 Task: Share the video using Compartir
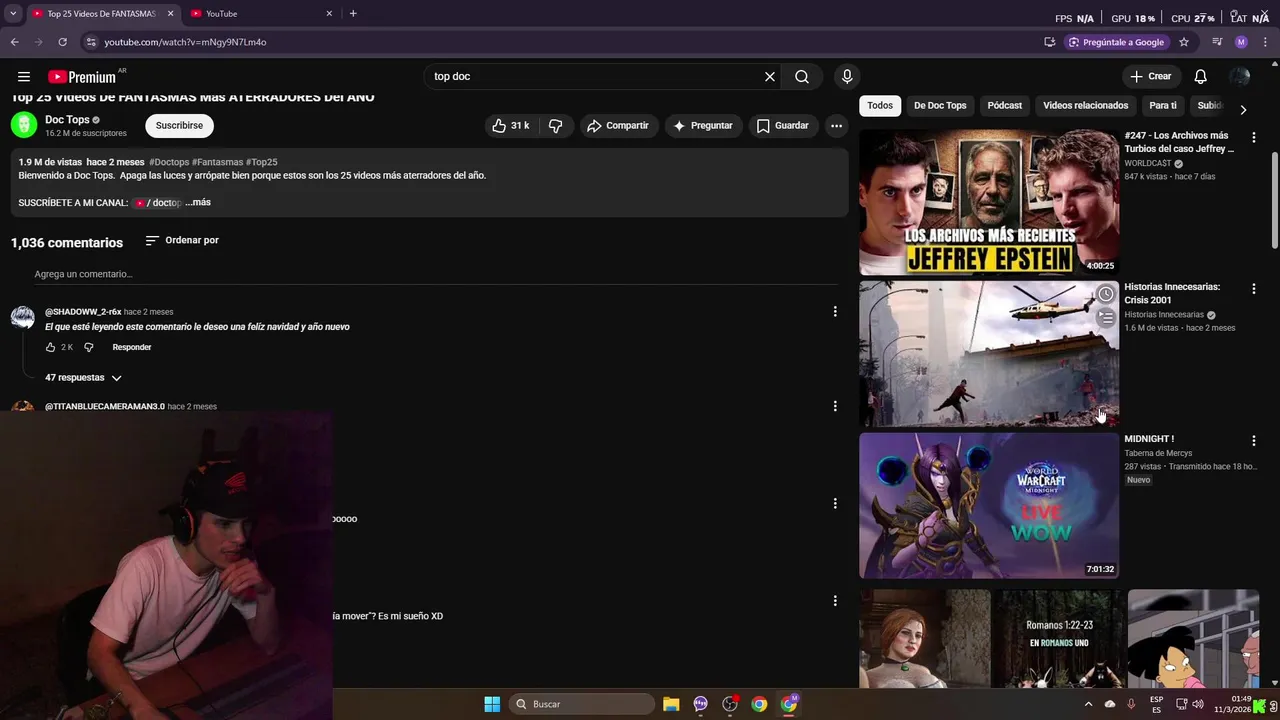tap(618, 126)
